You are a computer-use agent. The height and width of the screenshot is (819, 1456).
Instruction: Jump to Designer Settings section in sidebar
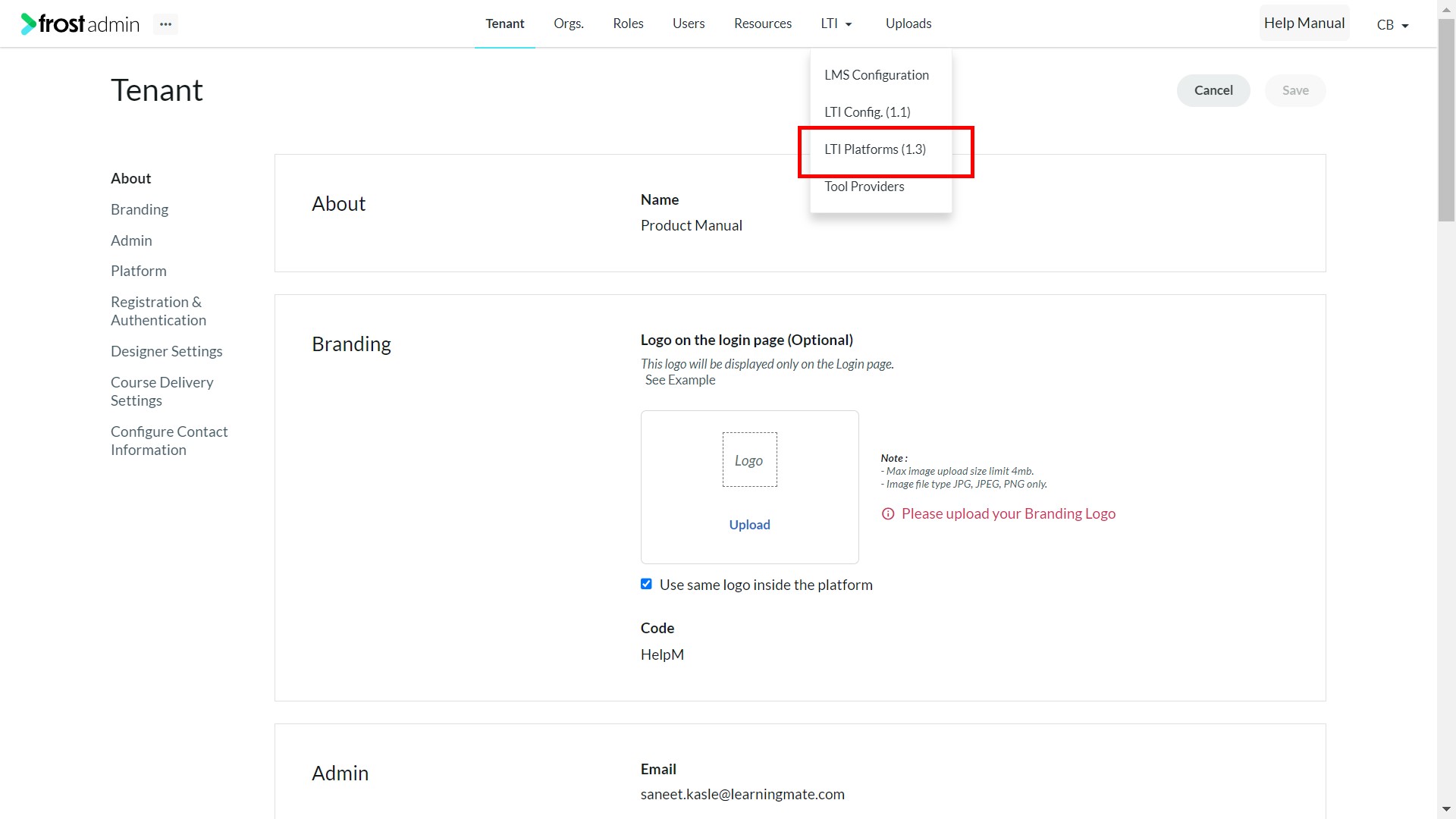pyautogui.click(x=167, y=351)
